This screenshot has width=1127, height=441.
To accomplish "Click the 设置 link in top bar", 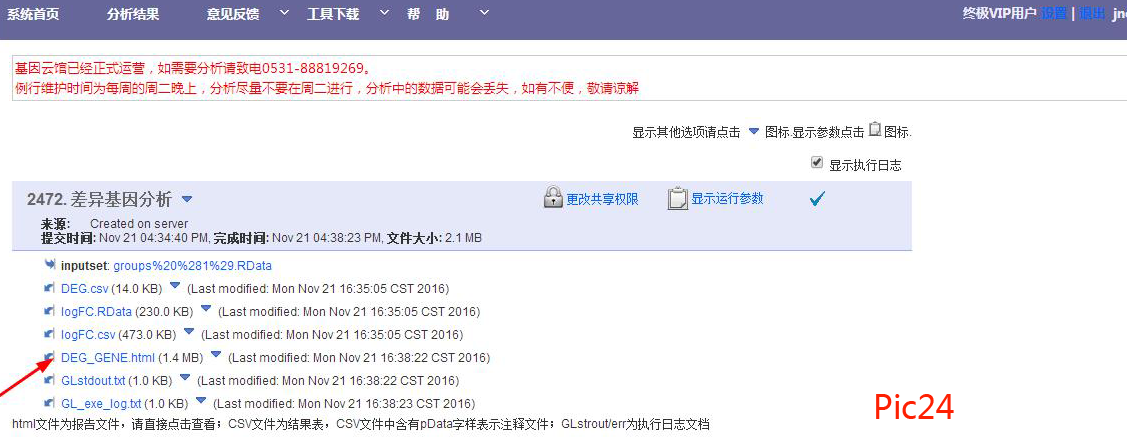I will click(x=1054, y=14).
